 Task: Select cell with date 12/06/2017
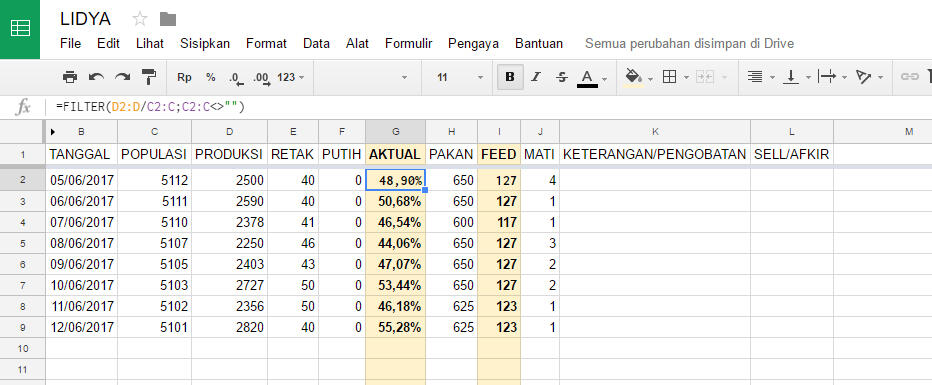[81, 327]
